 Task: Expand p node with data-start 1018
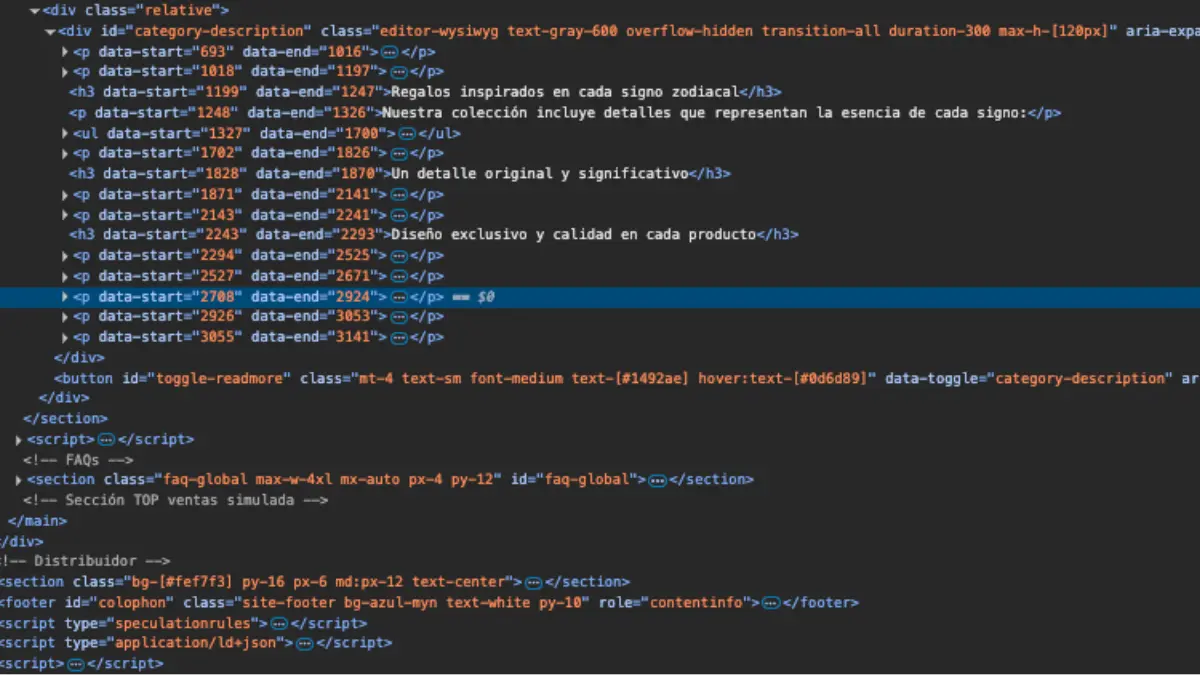point(65,72)
